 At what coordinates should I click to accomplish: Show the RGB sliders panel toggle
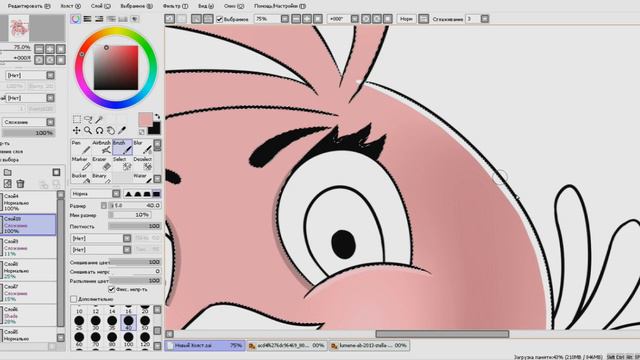pos(87,19)
